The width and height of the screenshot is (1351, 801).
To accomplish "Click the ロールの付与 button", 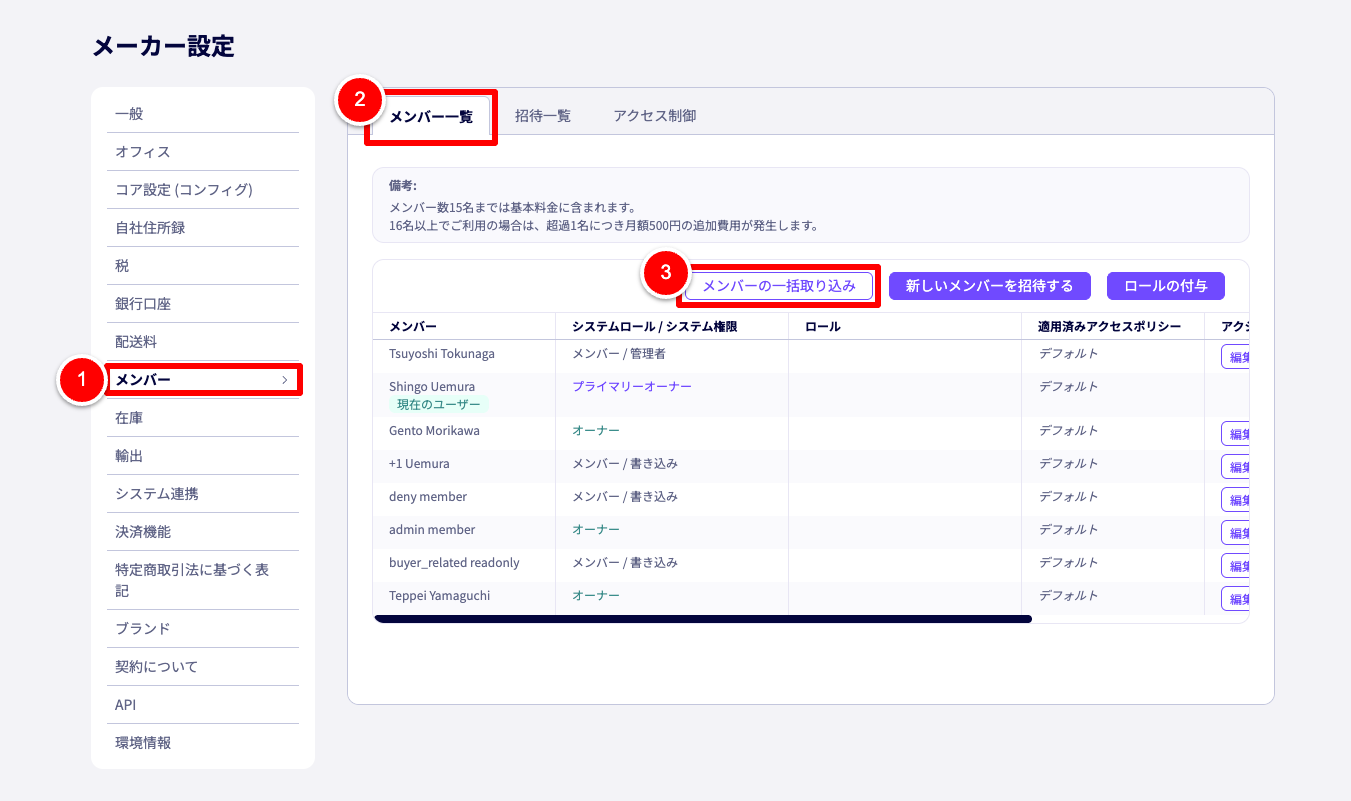I will [1165, 286].
